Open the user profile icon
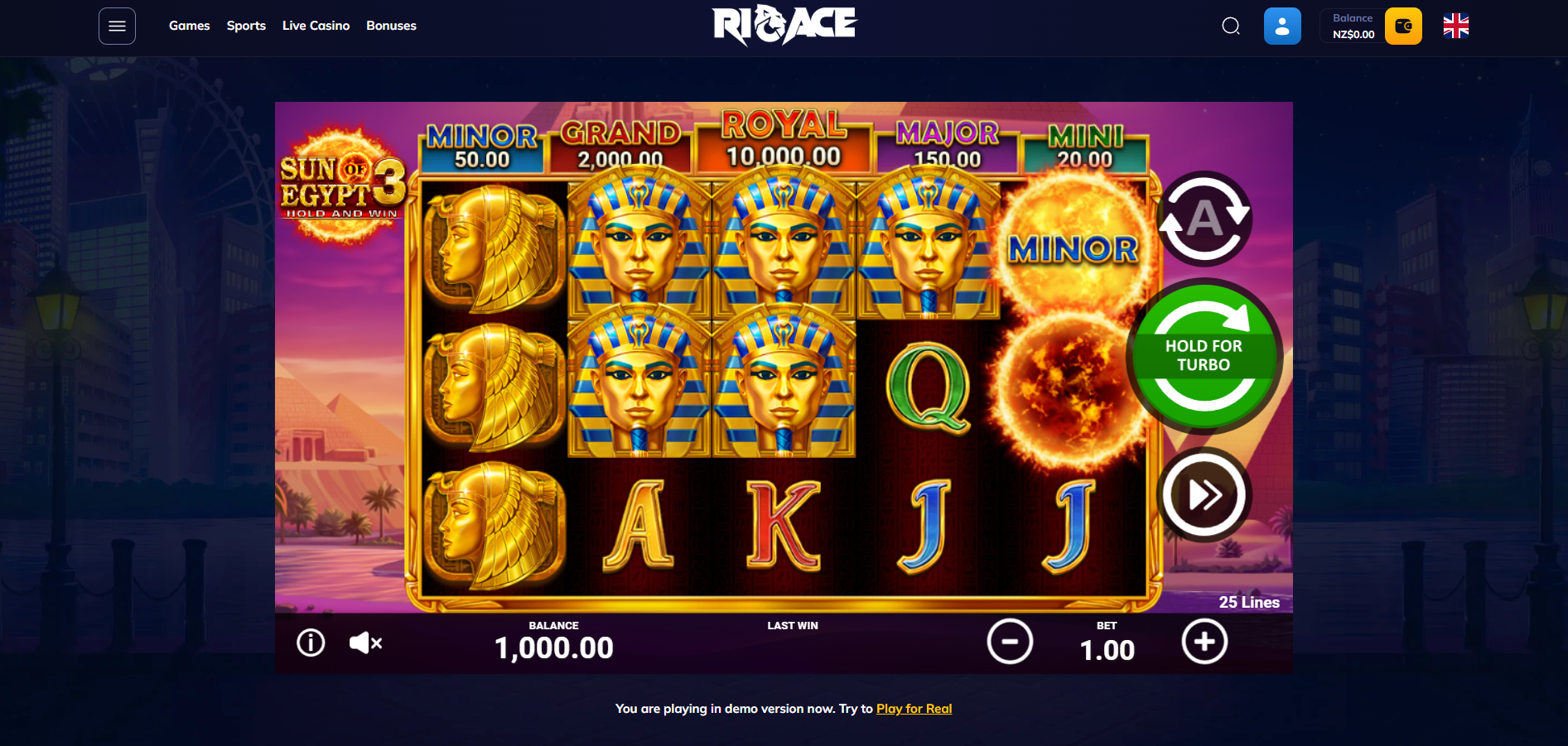Screen dimensions: 1568x746 point(1282,26)
